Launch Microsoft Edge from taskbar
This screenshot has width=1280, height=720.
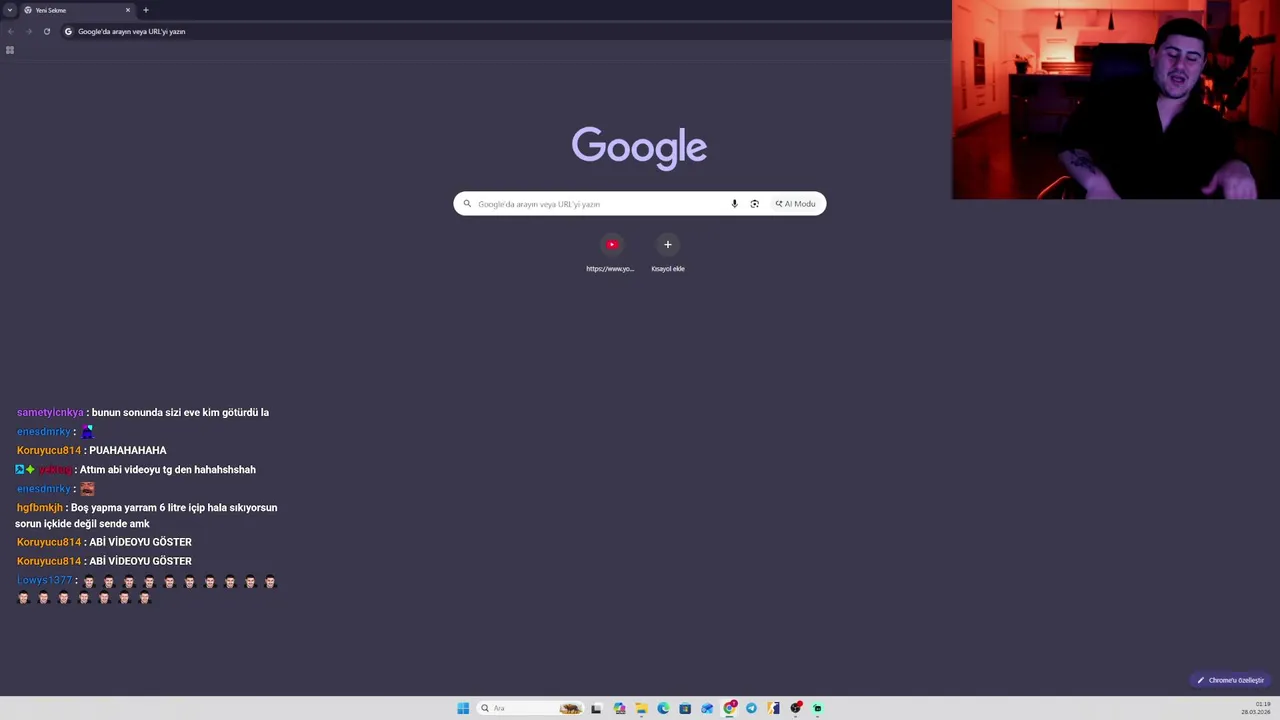pyautogui.click(x=663, y=708)
